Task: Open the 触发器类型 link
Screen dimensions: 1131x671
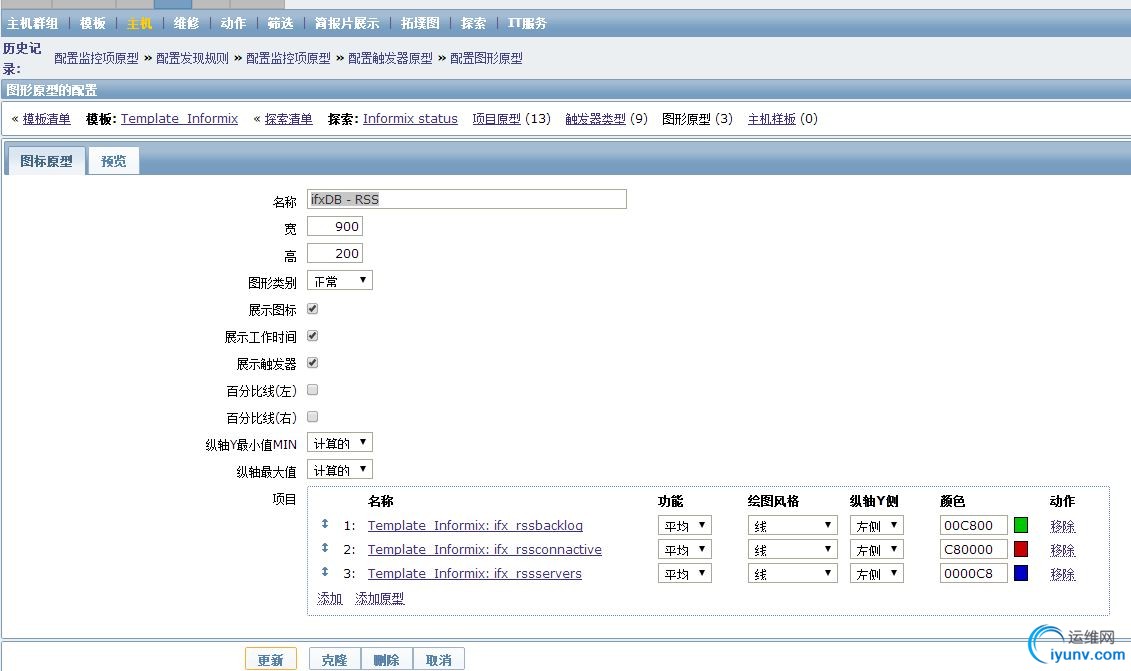Action: click(595, 118)
